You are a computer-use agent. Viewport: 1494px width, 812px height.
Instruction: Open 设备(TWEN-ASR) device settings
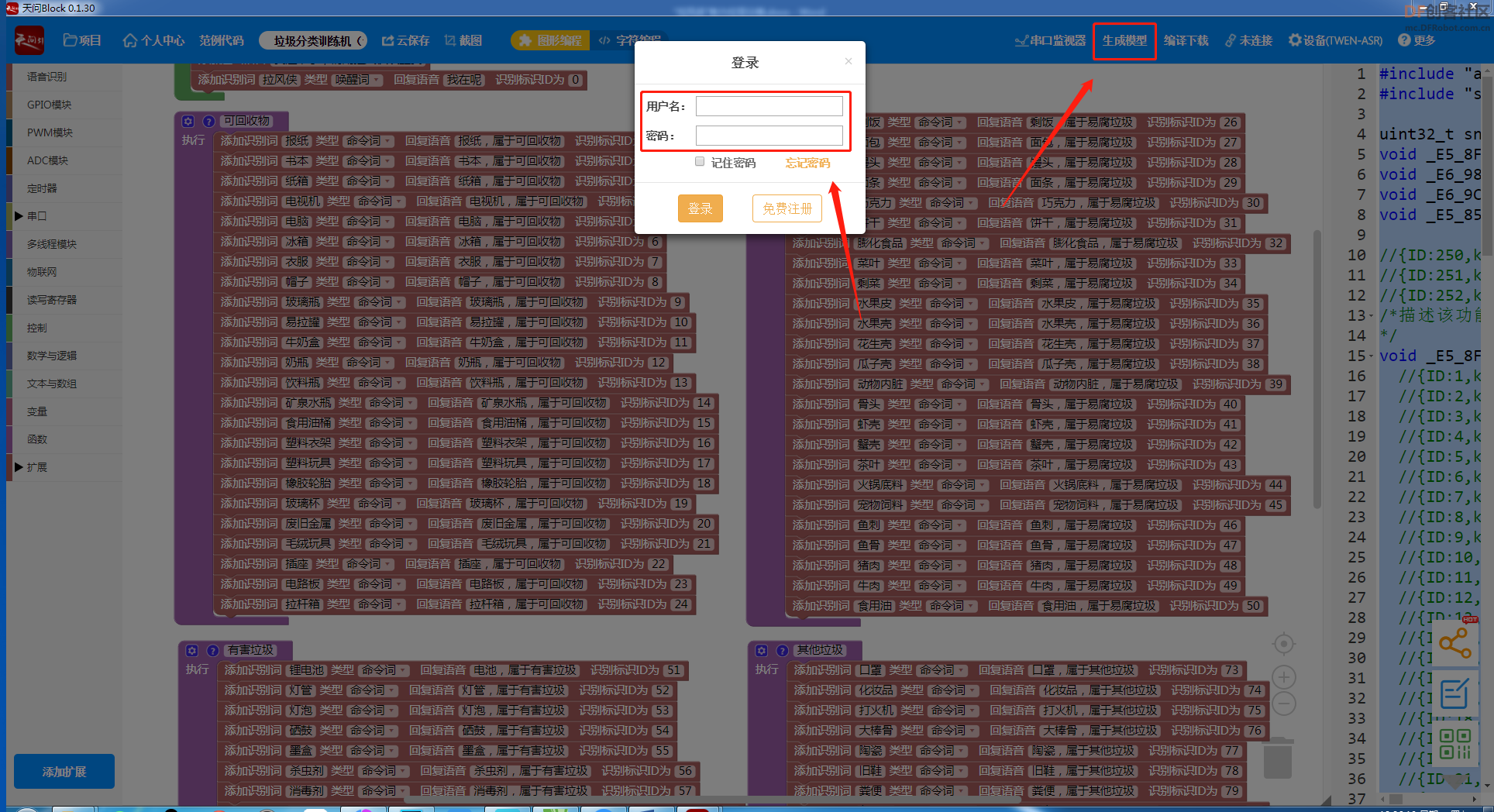pyautogui.click(x=1335, y=40)
